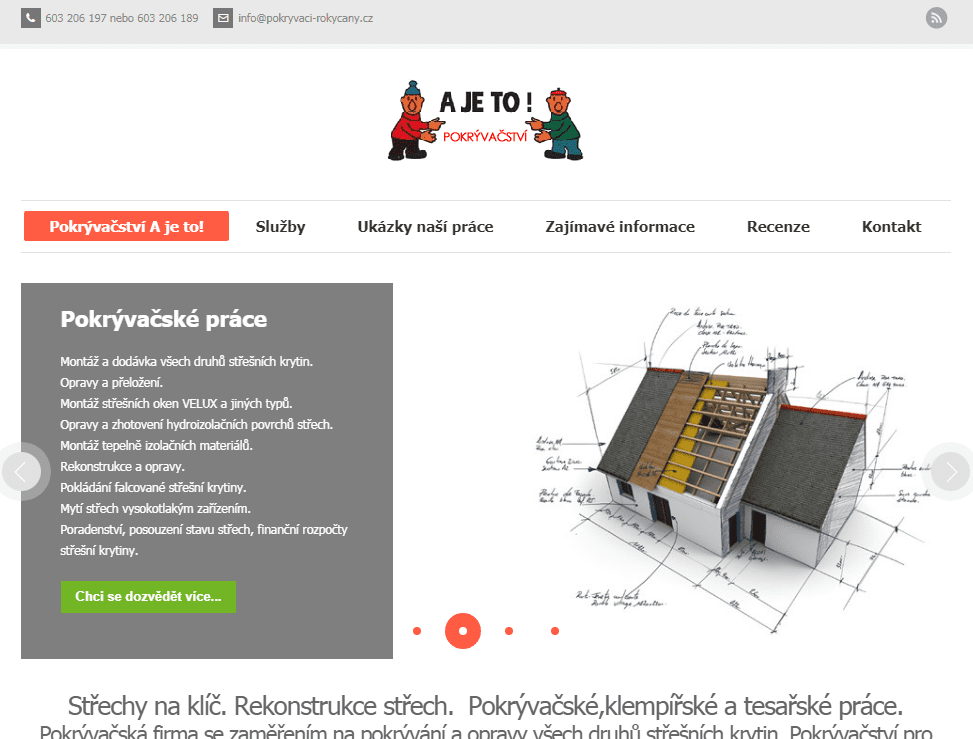
Task: Advance slider with right arrow
Action: [x=951, y=472]
